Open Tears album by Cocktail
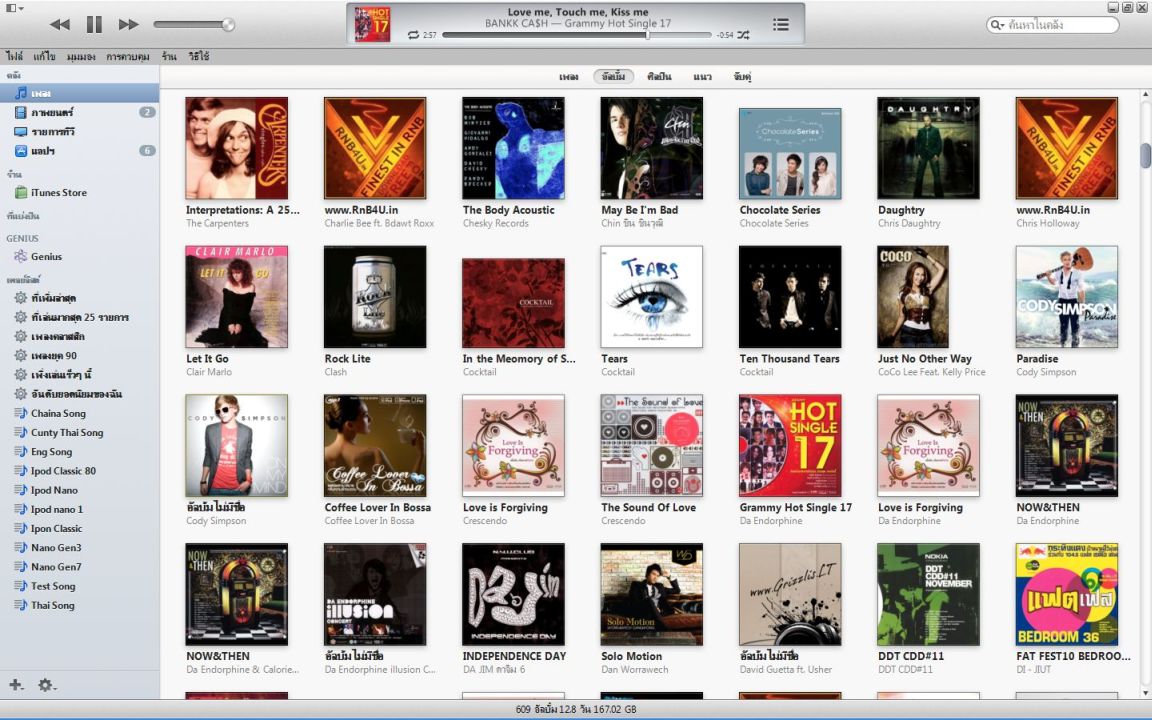The image size is (1152, 720). pos(652,297)
